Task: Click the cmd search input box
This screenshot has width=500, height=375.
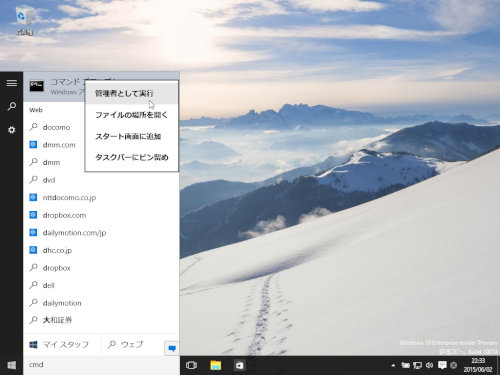Action: click(102, 365)
